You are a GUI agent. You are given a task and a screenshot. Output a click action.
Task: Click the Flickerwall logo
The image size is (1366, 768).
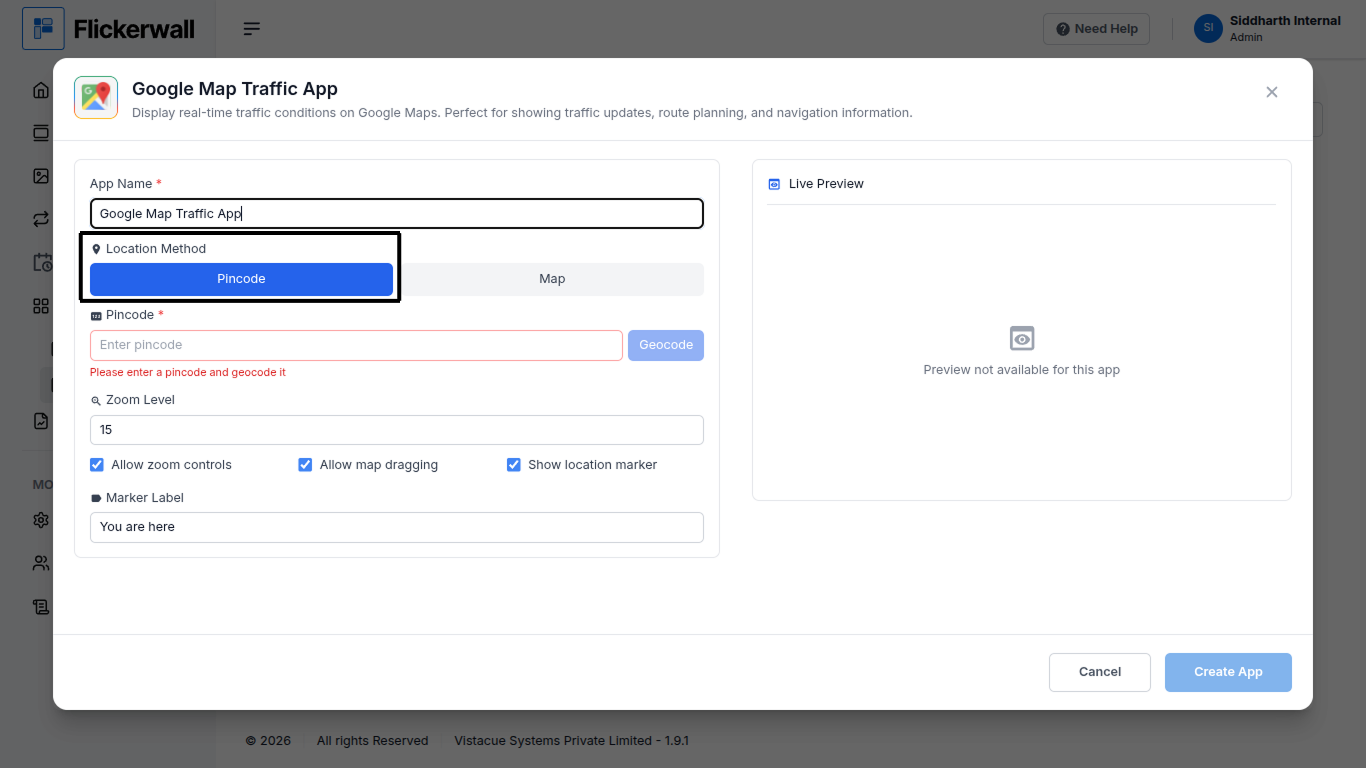pyautogui.click(x=109, y=29)
